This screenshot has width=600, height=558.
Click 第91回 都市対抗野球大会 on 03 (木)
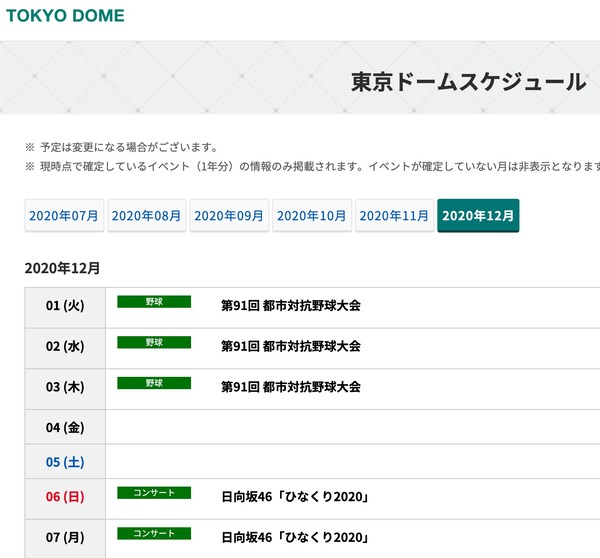(x=291, y=387)
